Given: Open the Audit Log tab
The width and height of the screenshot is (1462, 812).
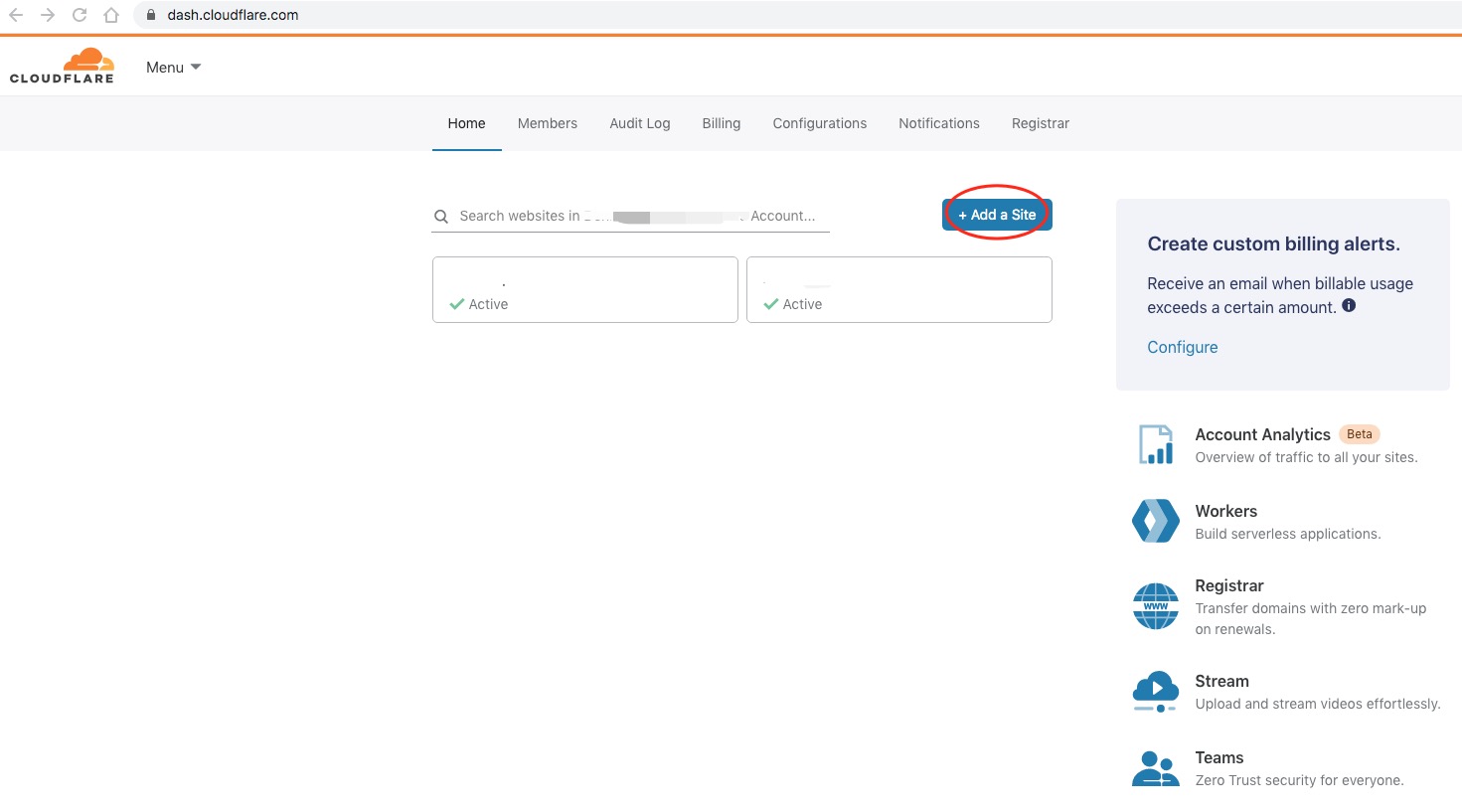Looking at the screenshot, I should 640,123.
